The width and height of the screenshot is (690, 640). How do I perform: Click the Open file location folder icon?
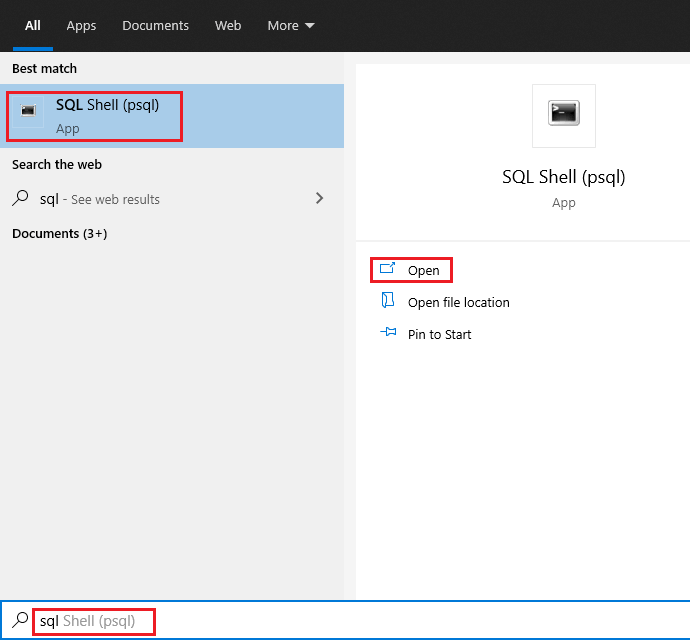[387, 300]
